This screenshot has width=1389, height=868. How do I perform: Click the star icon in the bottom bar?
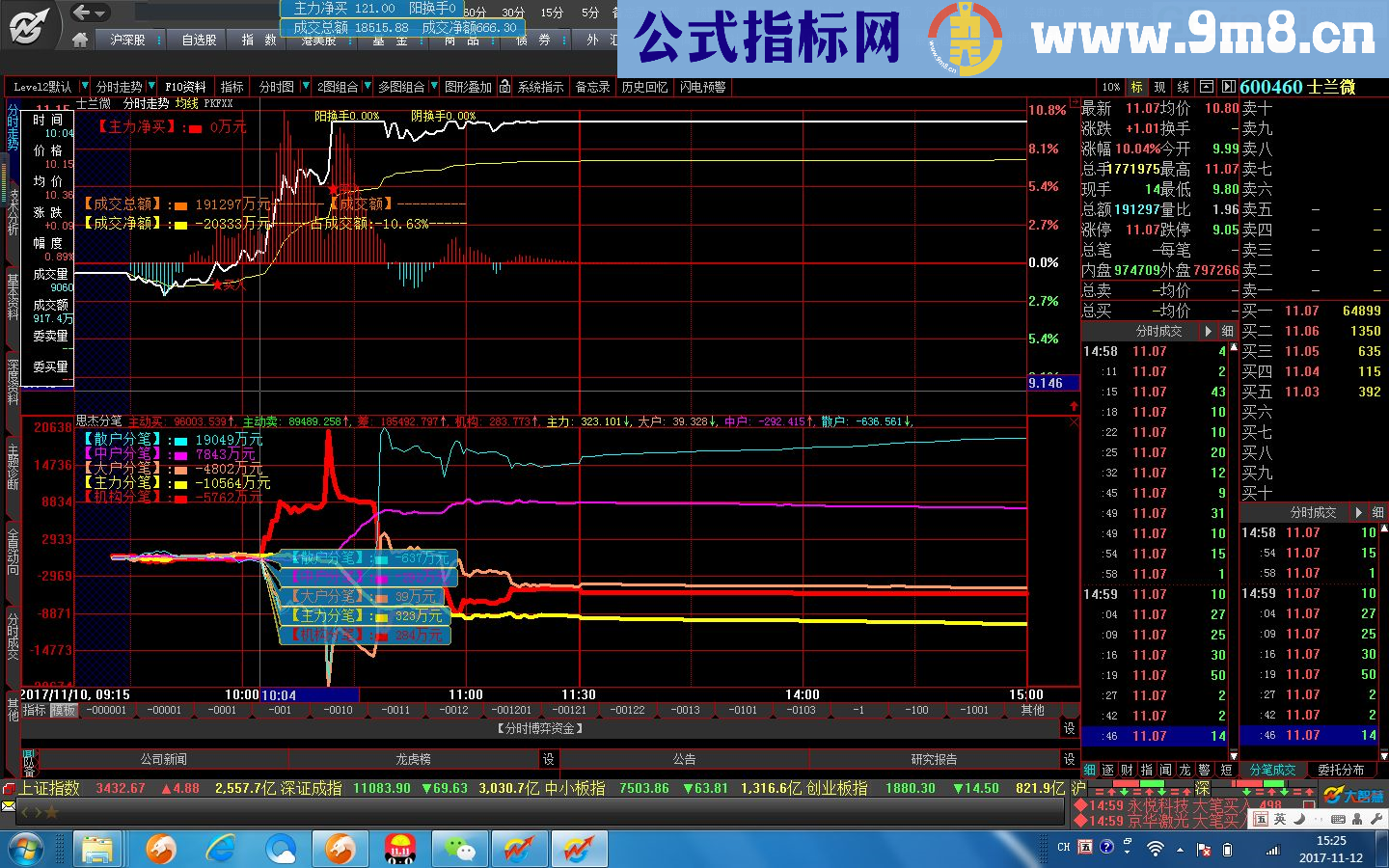[51, 812]
